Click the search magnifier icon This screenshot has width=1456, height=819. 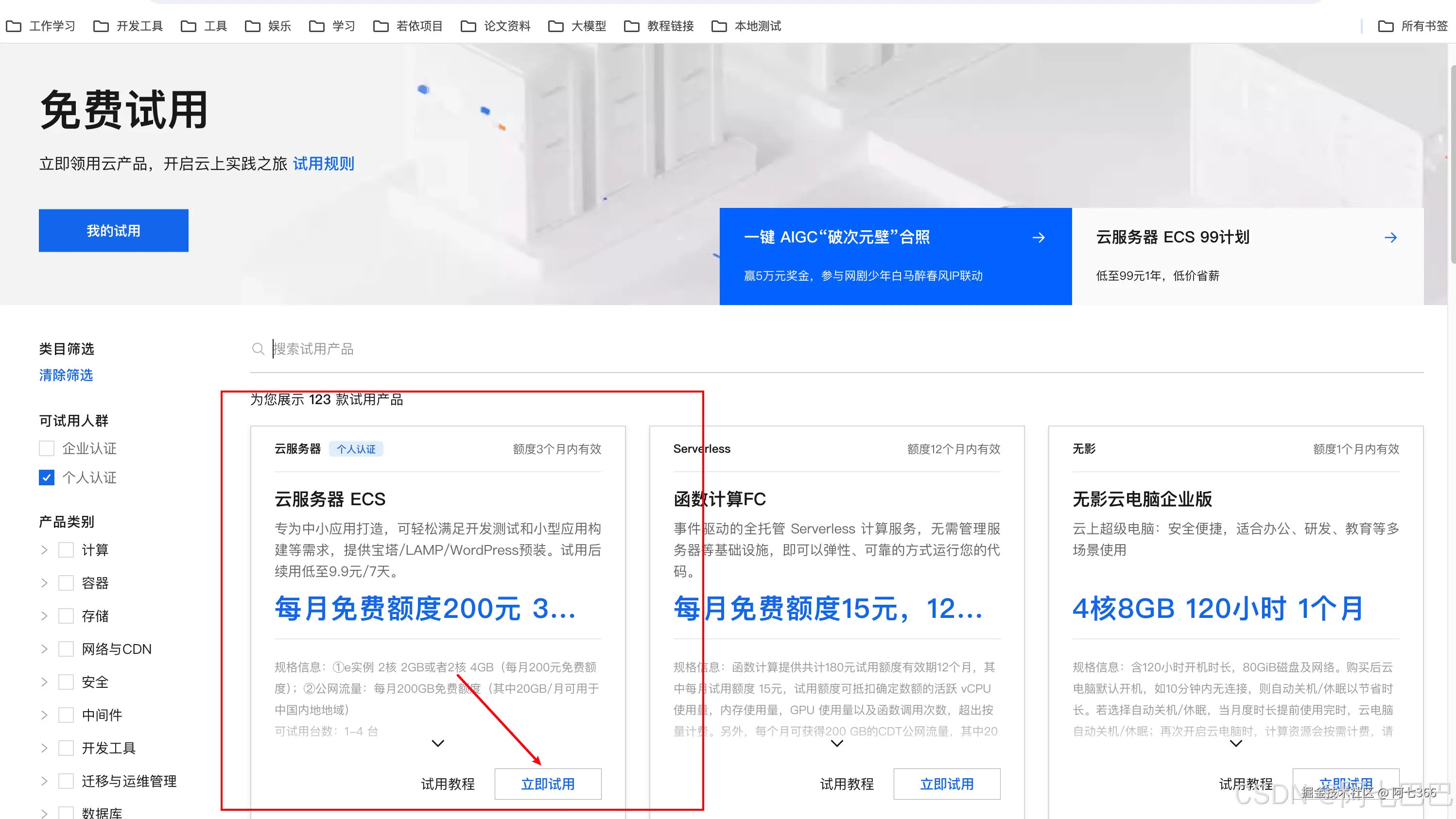259,348
